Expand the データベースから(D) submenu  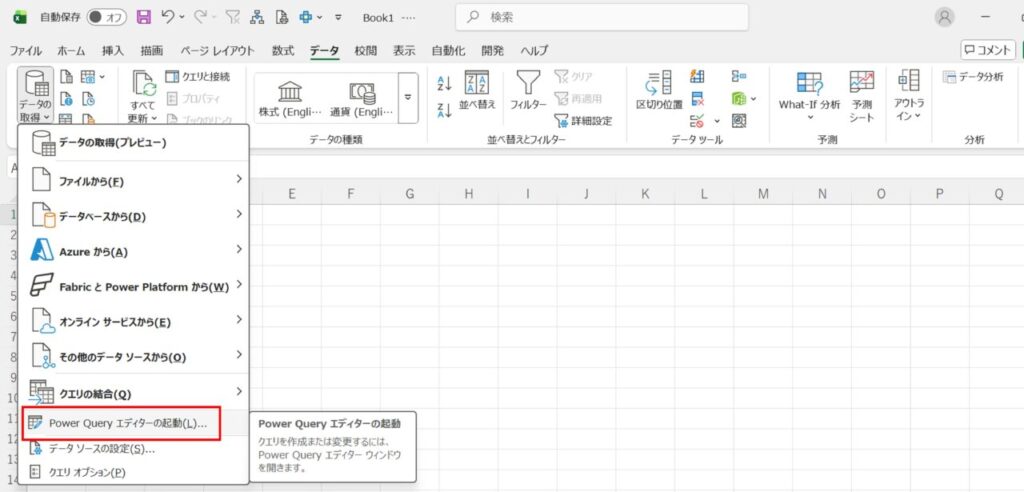coord(133,215)
